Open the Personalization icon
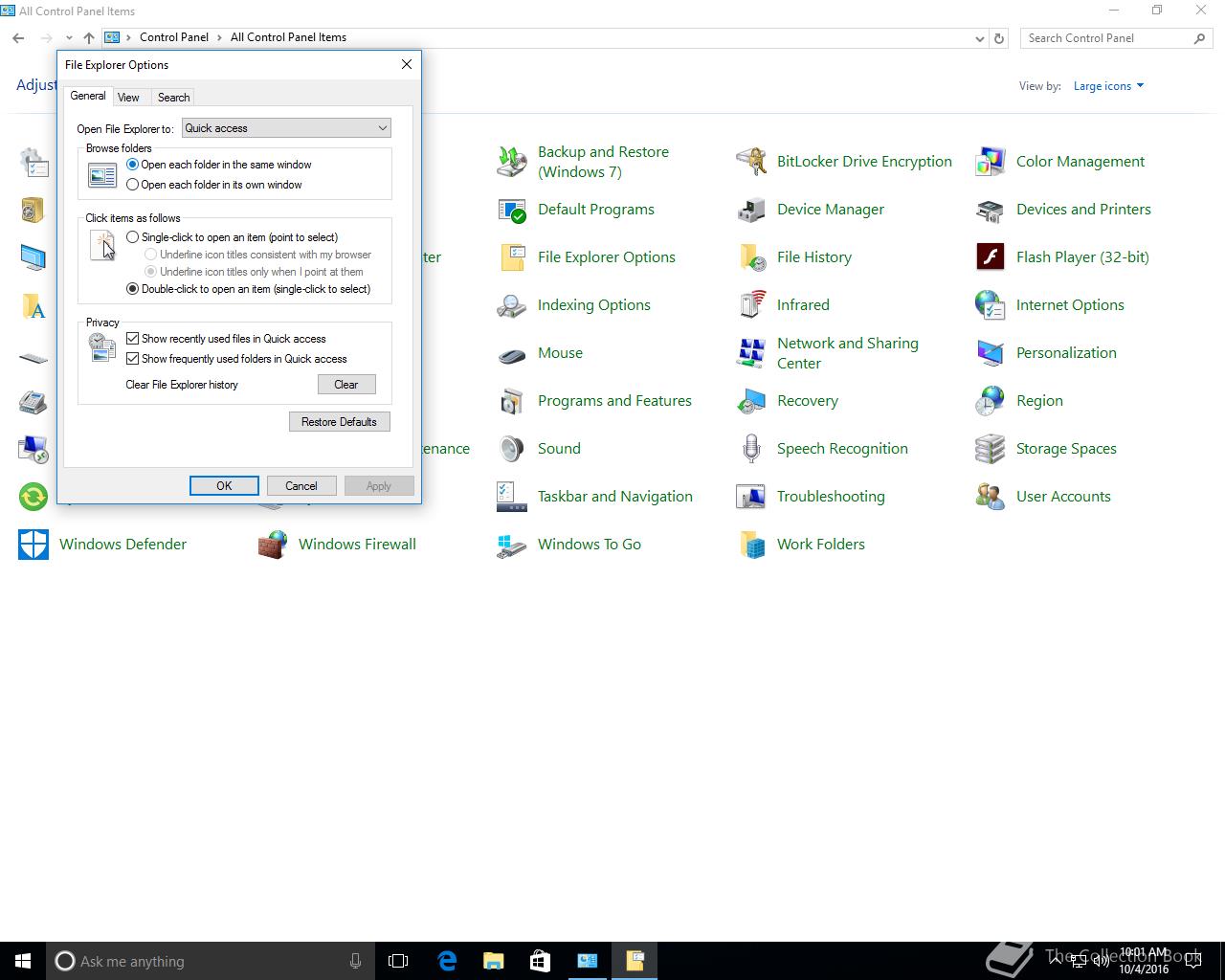This screenshot has height=980, width=1225. pos(991,353)
